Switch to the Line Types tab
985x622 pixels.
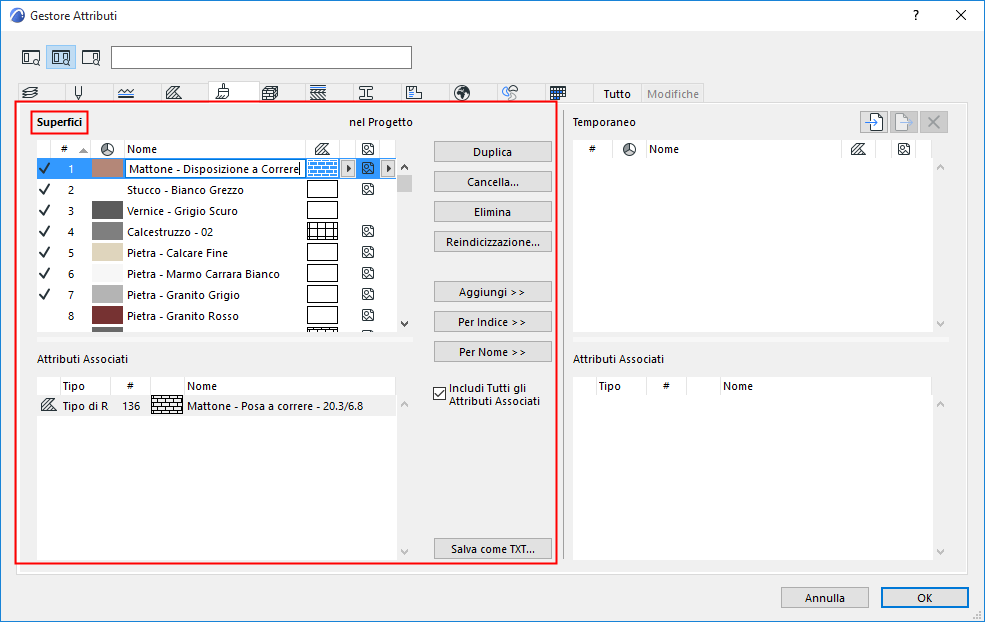pos(126,93)
